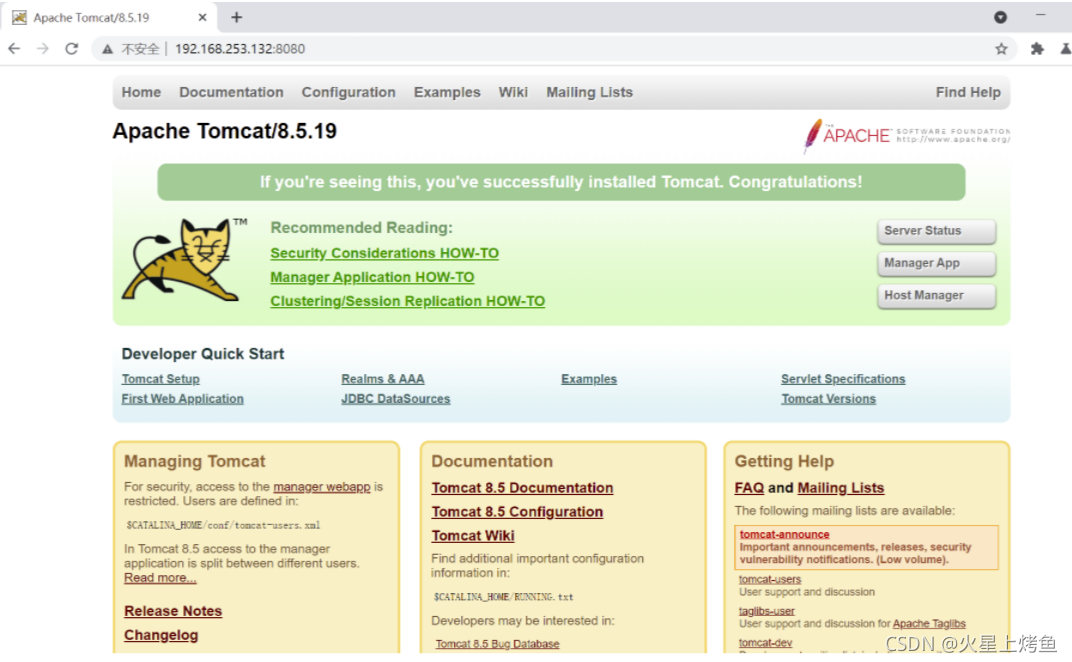Viewport: 1072px width, 662px height.
Task: Open the Servlet Specifications link
Action: coord(843,379)
